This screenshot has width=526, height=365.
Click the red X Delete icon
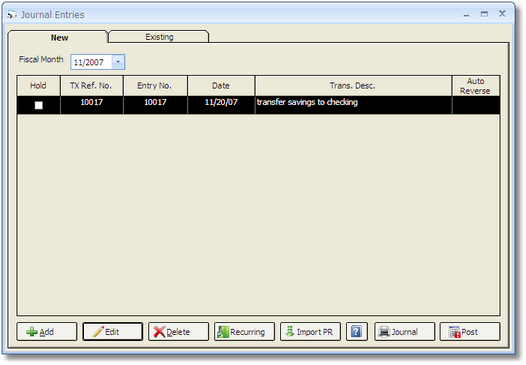(159, 332)
